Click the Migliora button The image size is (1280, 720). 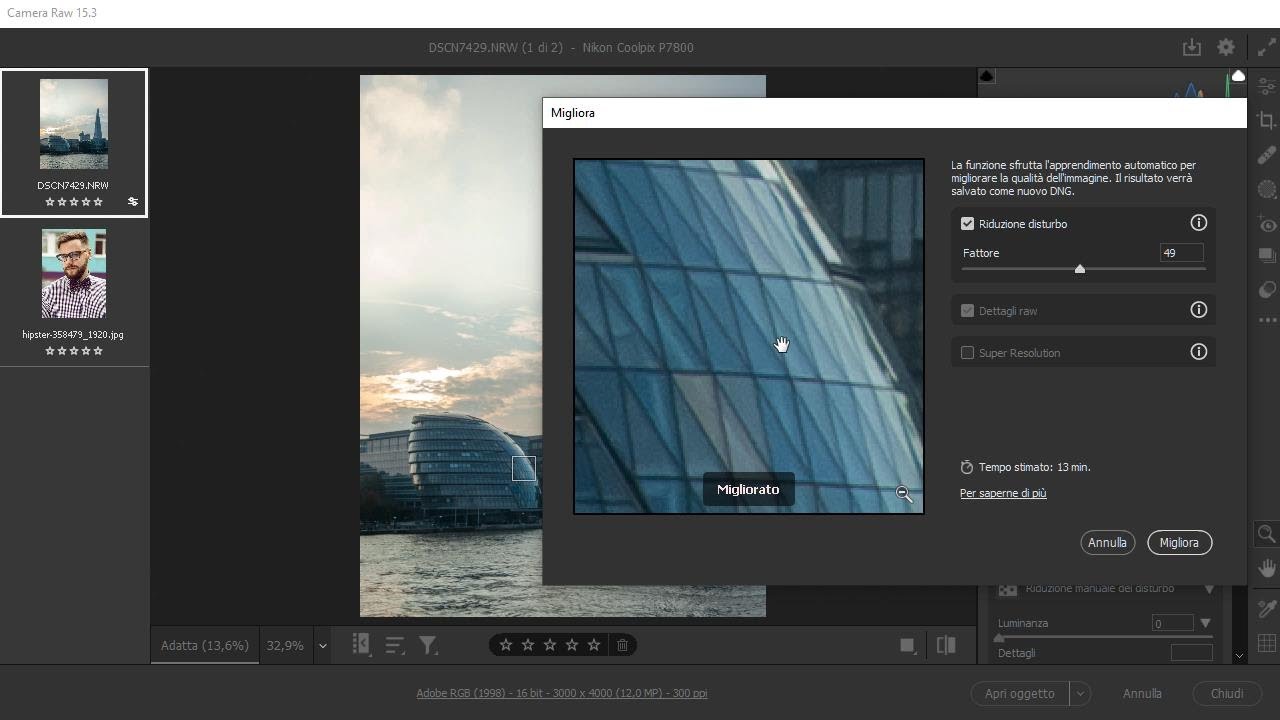[1179, 542]
